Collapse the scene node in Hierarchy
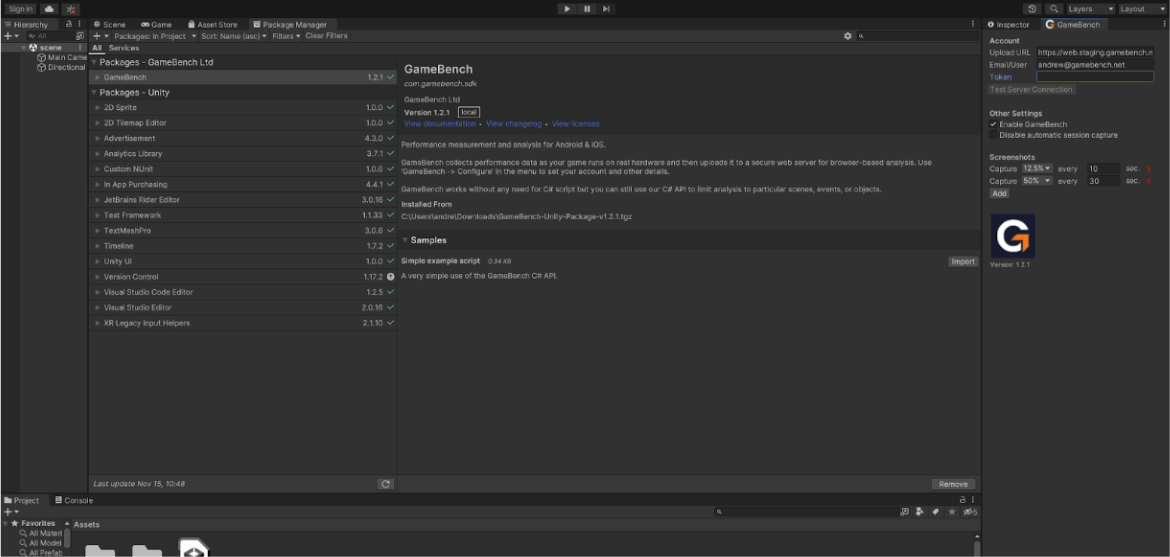Screen dimensions: 1170x557 (23, 48)
